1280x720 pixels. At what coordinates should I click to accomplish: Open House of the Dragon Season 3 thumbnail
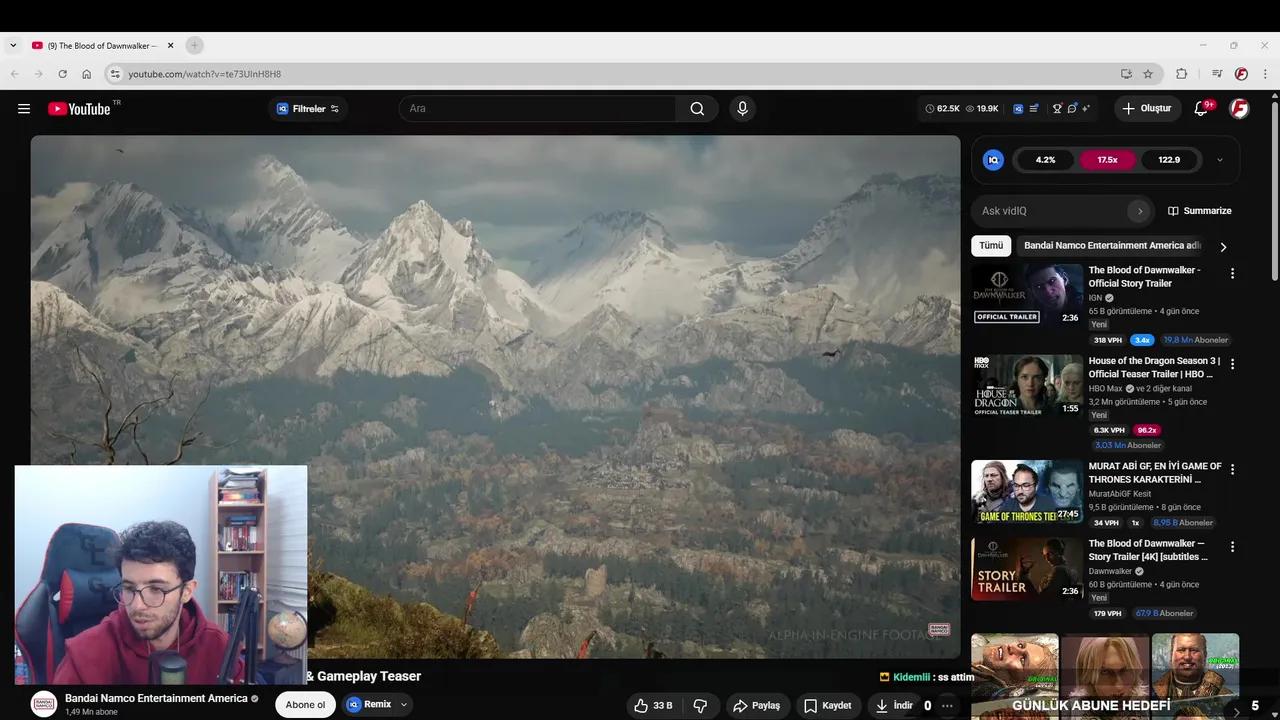tap(1027, 385)
